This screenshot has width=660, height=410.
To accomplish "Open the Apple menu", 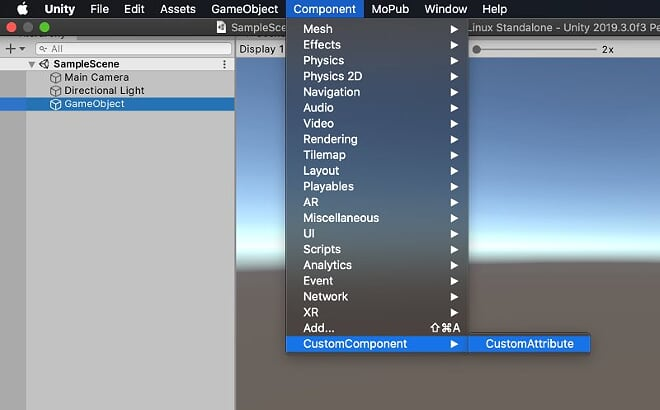I will (x=22, y=8).
